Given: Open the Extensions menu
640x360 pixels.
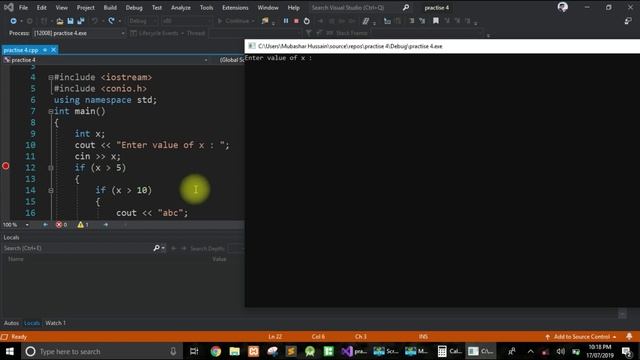Looking at the screenshot, I should point(235,8).
